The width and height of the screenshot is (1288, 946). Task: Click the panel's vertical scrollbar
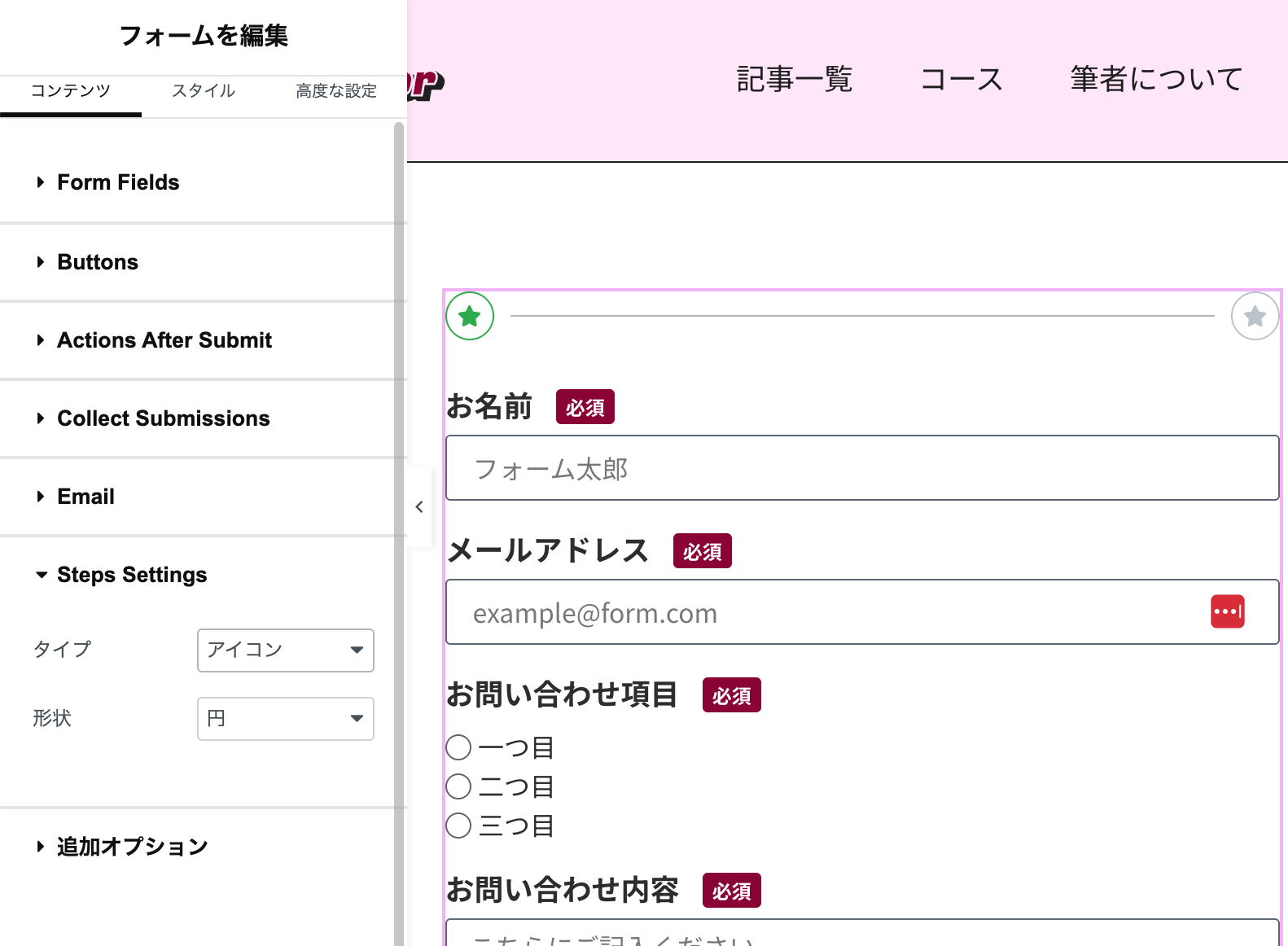[399, 488]
